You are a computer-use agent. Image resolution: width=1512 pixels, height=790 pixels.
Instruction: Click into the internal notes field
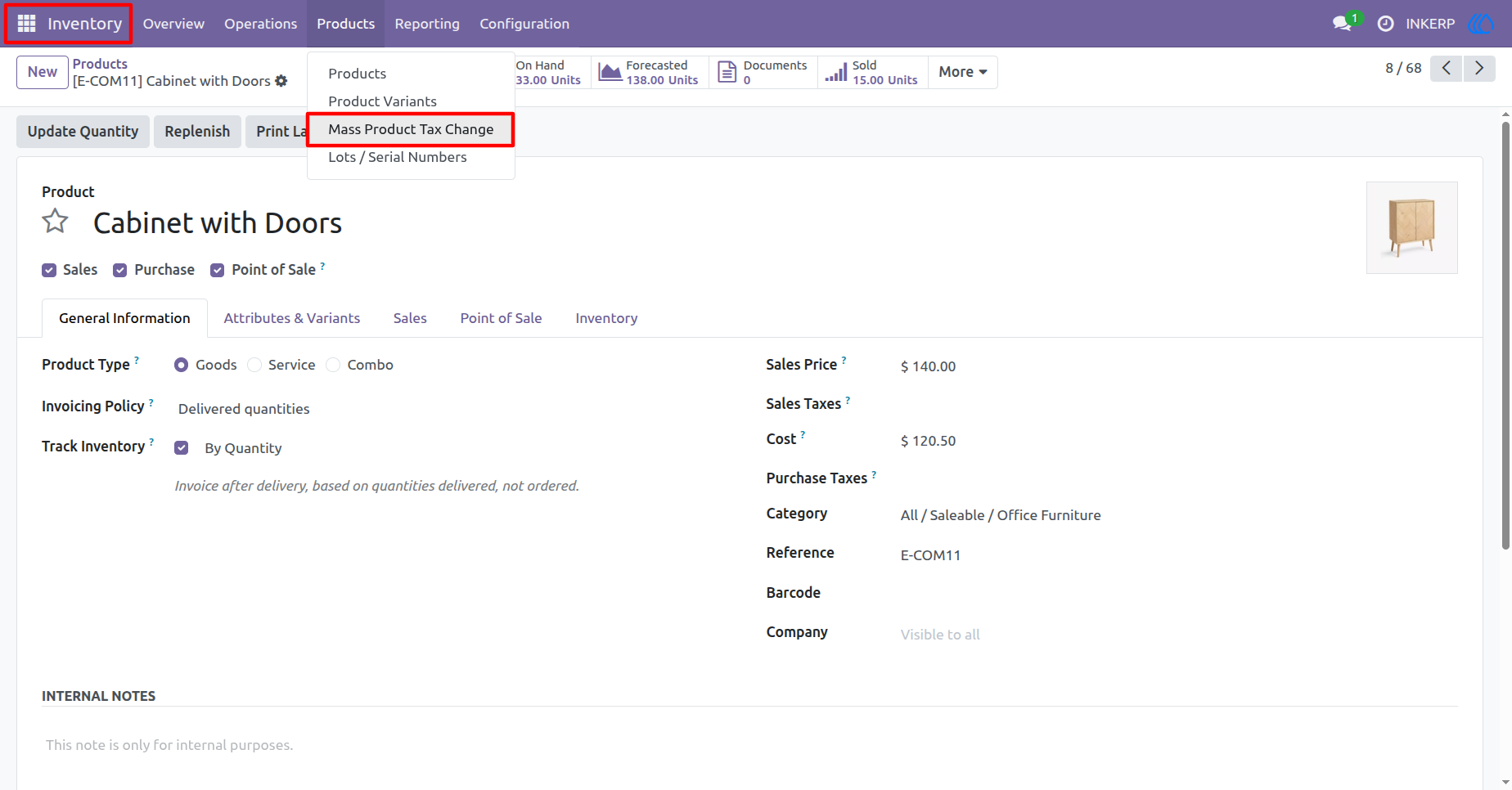point(749,745)
